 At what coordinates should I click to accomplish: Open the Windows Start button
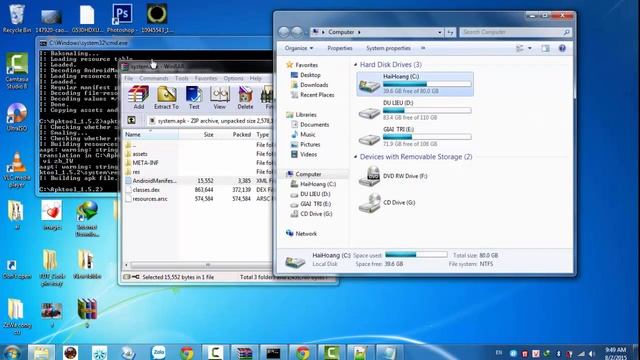pyautogui.click(x=11, y=352)
